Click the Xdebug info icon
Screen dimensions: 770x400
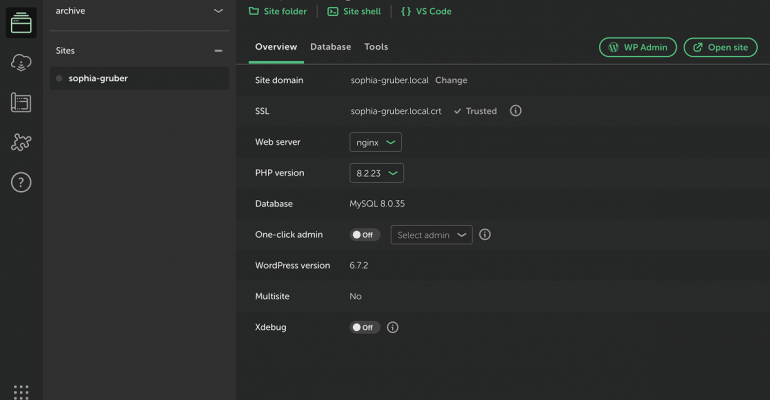[x=392, y=327]
